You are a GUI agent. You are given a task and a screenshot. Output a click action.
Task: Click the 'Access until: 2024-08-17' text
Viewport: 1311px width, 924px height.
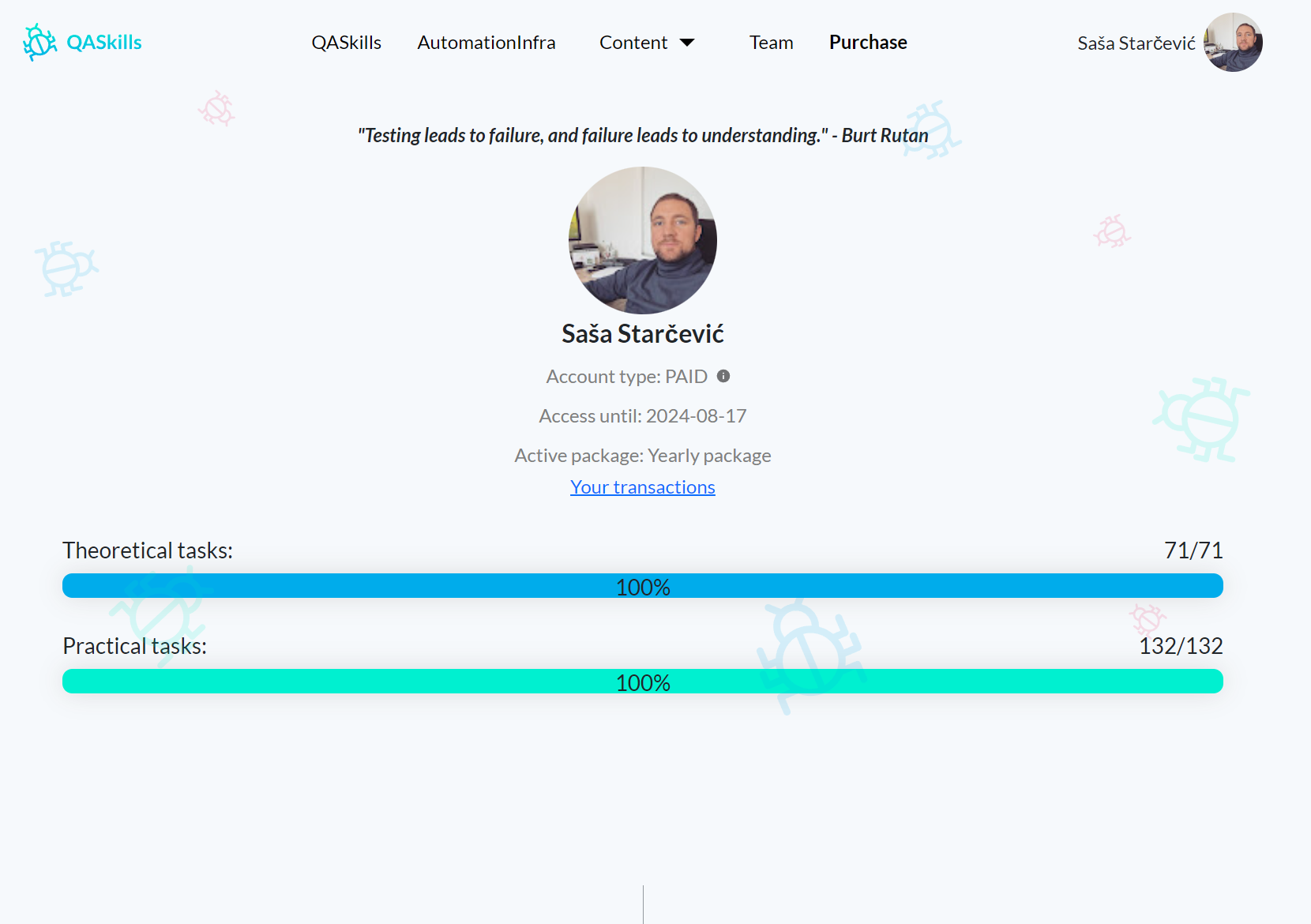[x=643, y=416]
